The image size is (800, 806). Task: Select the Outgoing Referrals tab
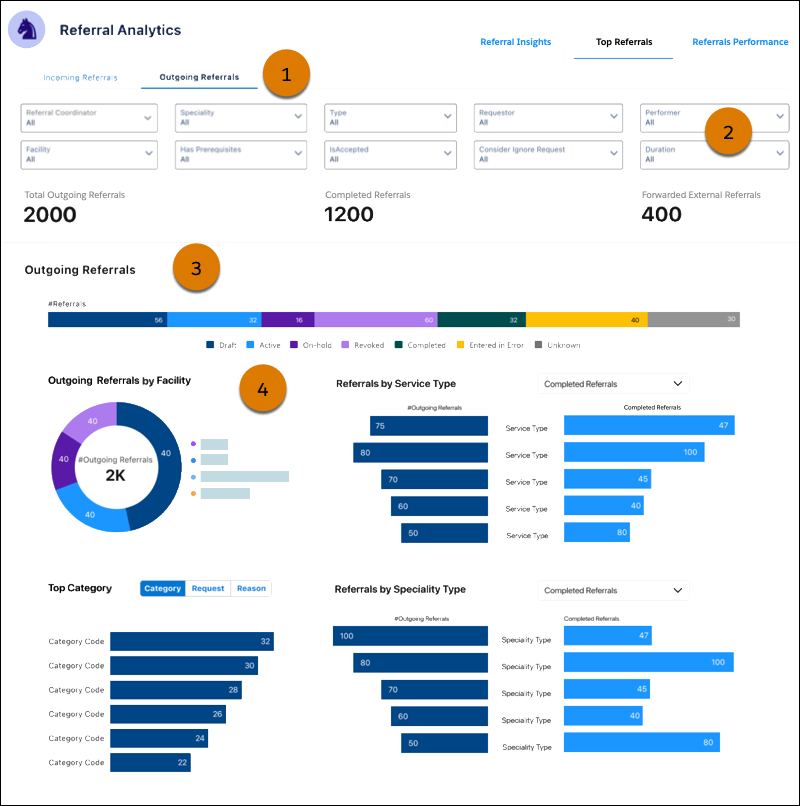[199, 77]
